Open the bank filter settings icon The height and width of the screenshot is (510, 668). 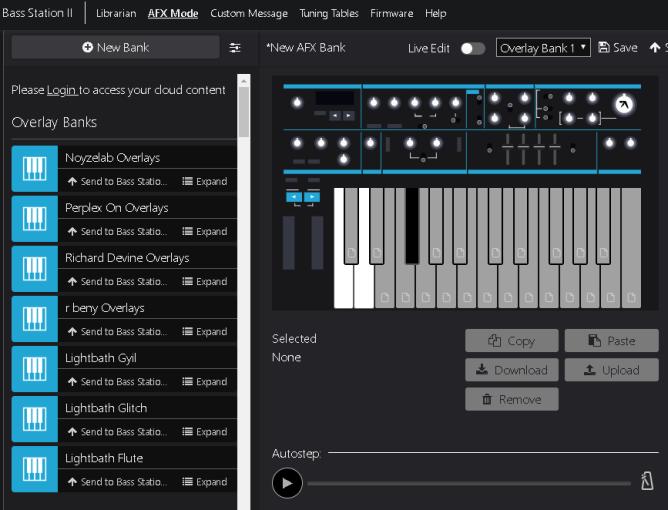click(235, 47)
